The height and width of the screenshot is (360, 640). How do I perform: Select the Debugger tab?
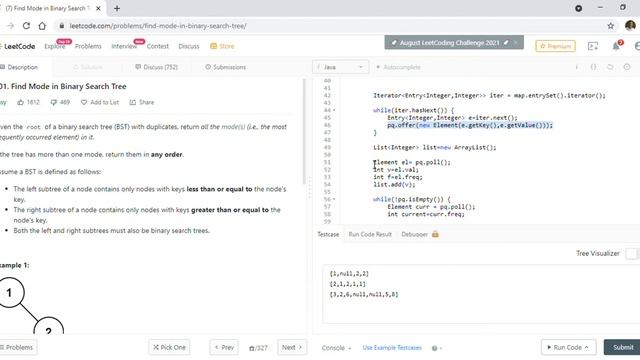[415, 234]
